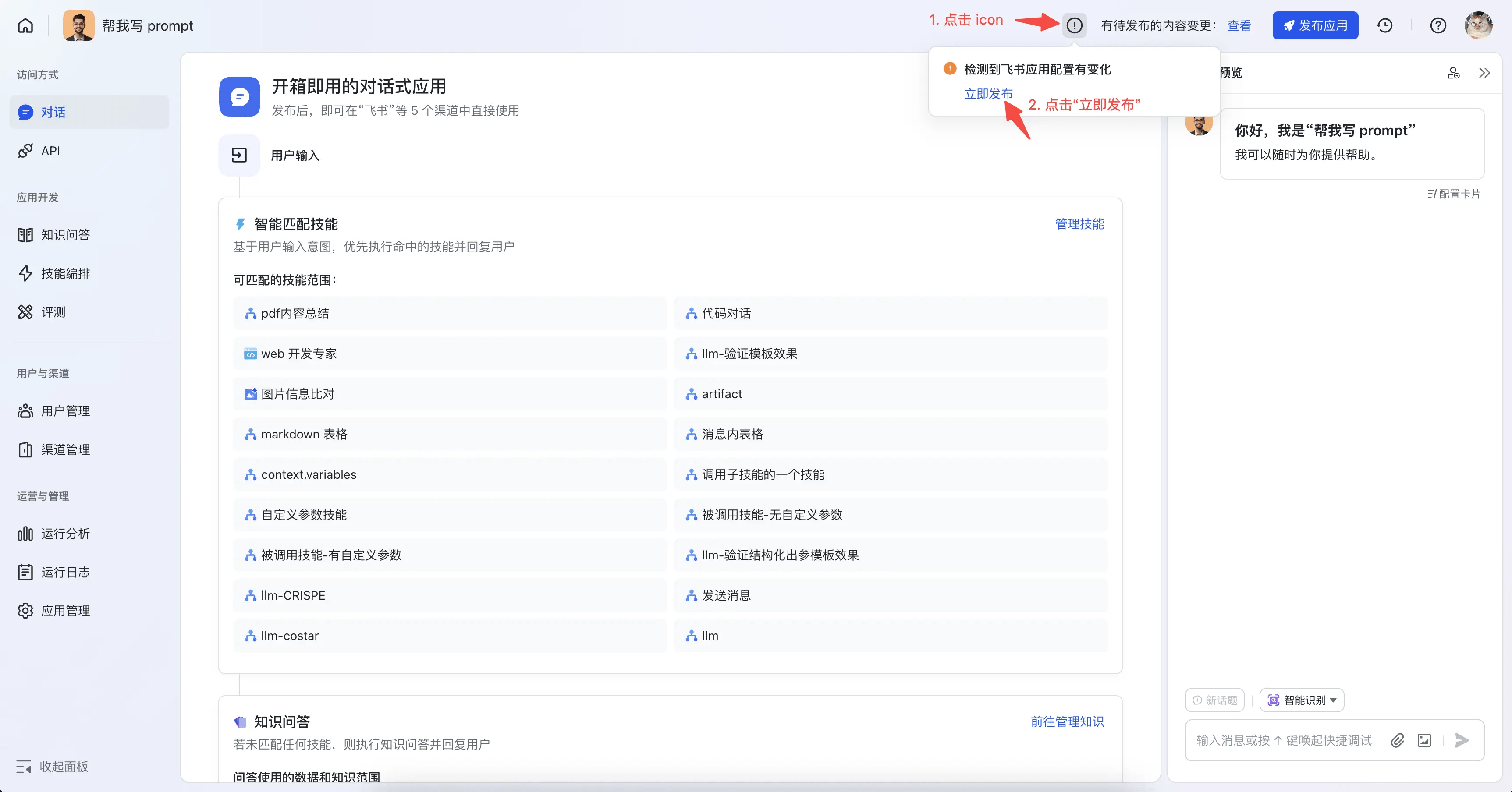Open the 对话 access tab
This screenshot has height=792, width=1512.
pos(89,112)
